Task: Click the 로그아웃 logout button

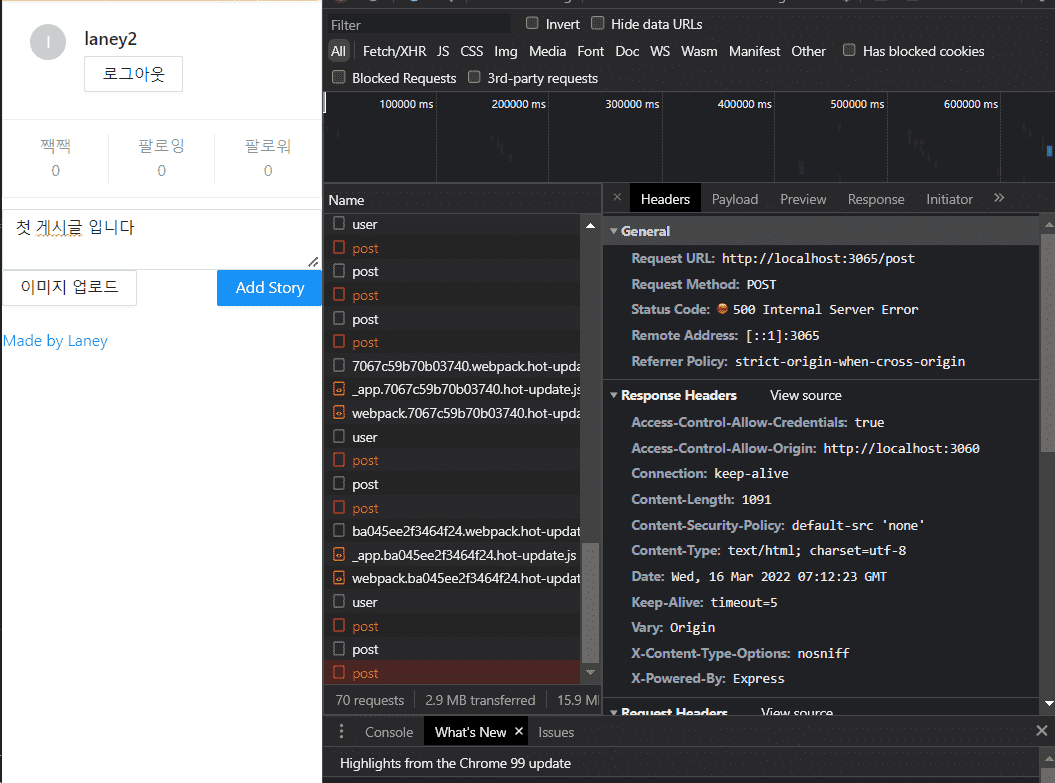Action: click(133, 73)
